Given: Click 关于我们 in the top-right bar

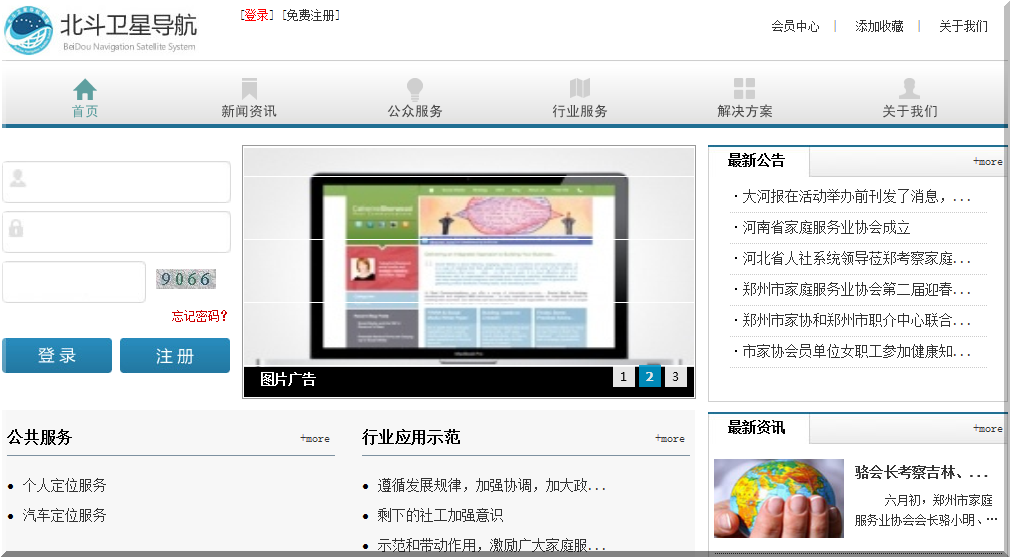Looking at the screenshot, I should [963, 26].
